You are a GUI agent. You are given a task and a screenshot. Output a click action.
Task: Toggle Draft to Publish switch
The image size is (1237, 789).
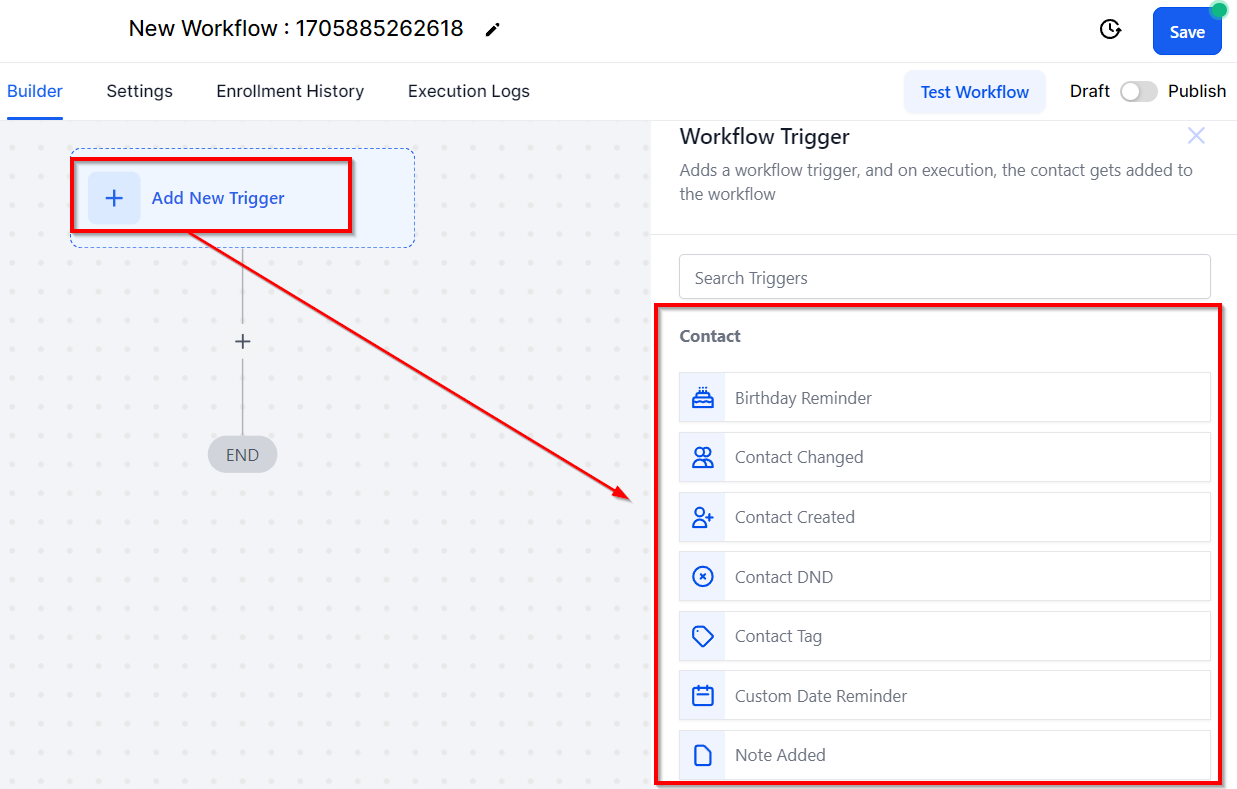(1138, 92)
